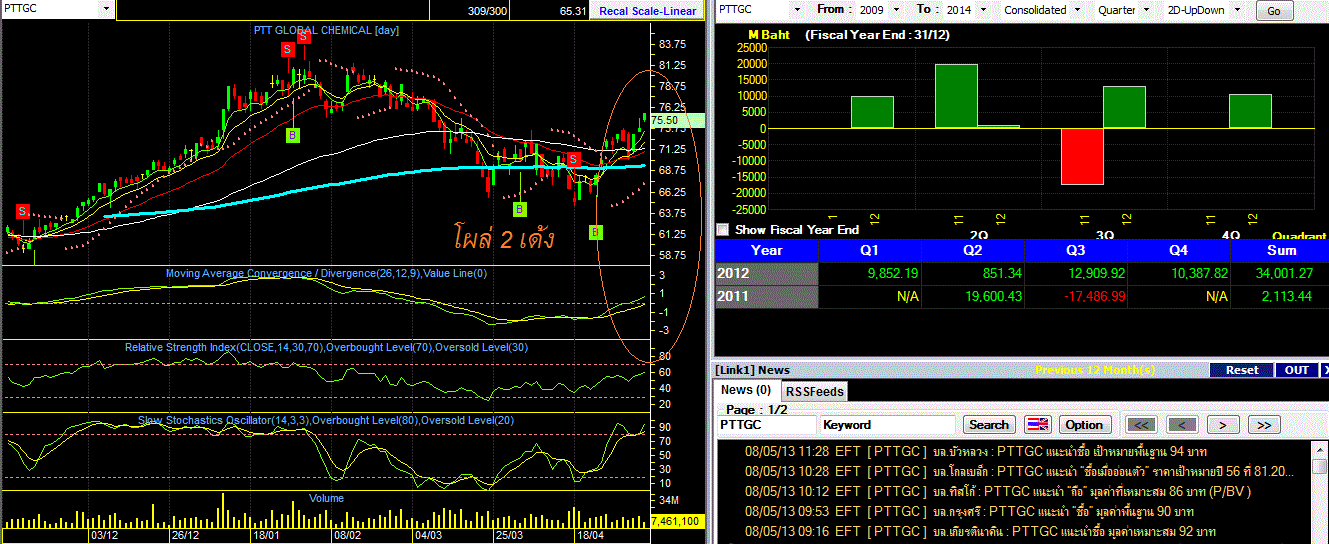Screen dimensions: 1329x544
Task: Click the Slow Stochastics Oscillator title label
Action: pos(326,420)
